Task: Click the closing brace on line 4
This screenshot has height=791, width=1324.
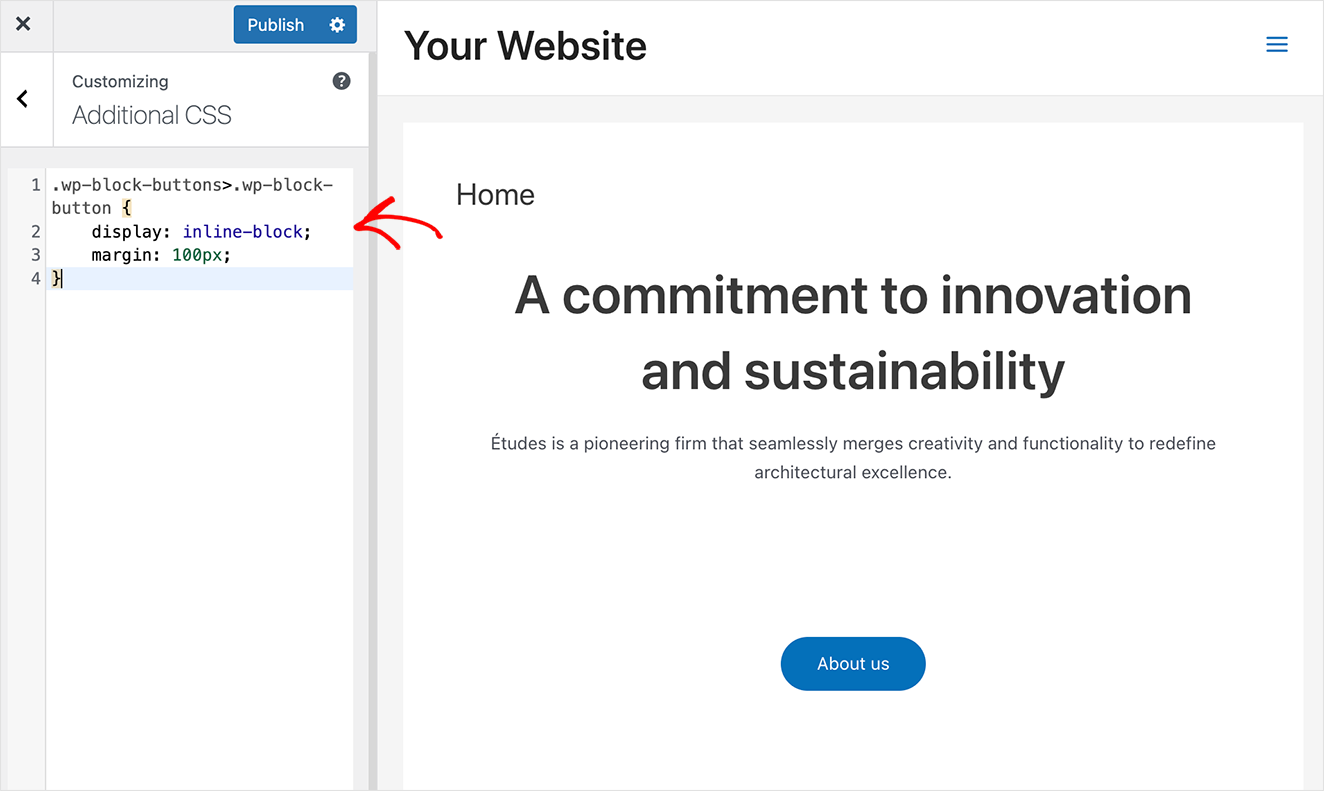Action: tap(56, 278)
